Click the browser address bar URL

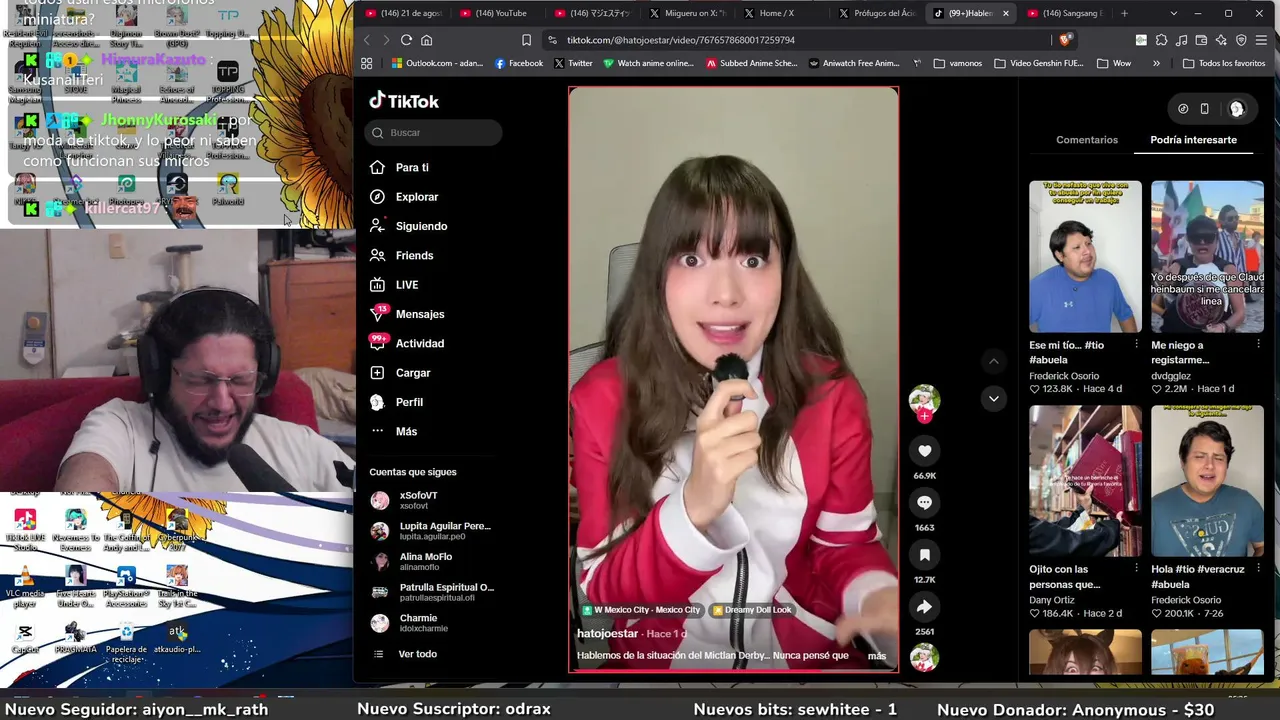pyautogui.click(x=680, y=40)
